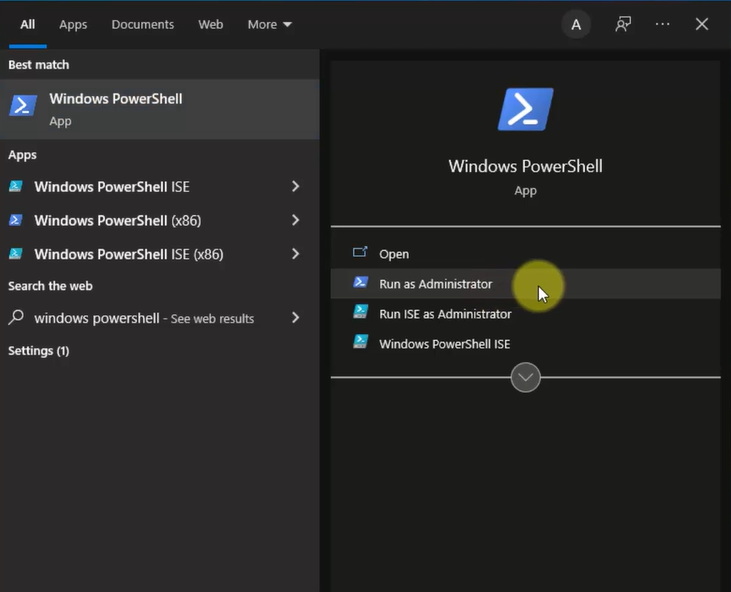Open the Settings (1) results group
Screen dimensions: 731x592
coord(39,351)
